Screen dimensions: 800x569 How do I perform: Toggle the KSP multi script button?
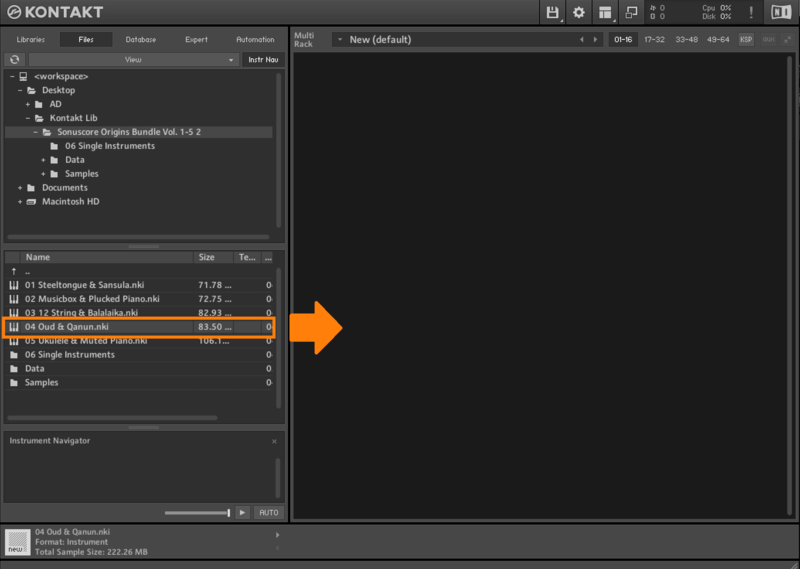click(x=746, y=40)
